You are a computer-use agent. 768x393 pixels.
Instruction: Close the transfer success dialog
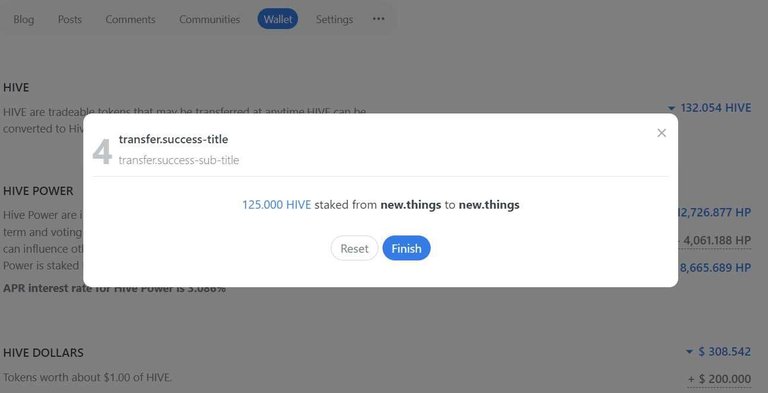661,133
